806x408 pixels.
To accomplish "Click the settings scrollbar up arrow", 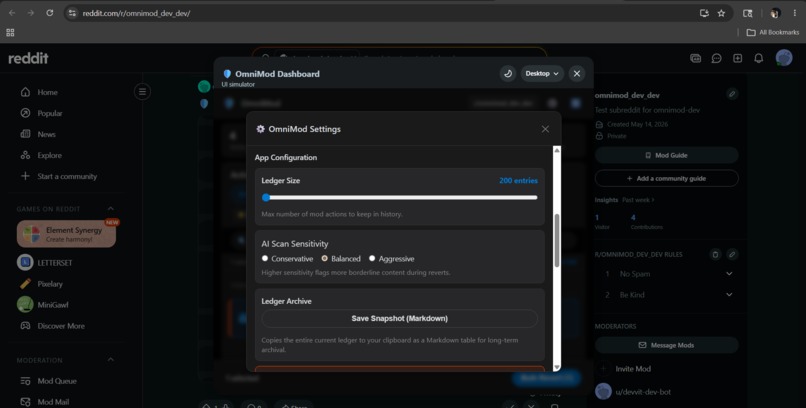I will (x=557, y=150).
